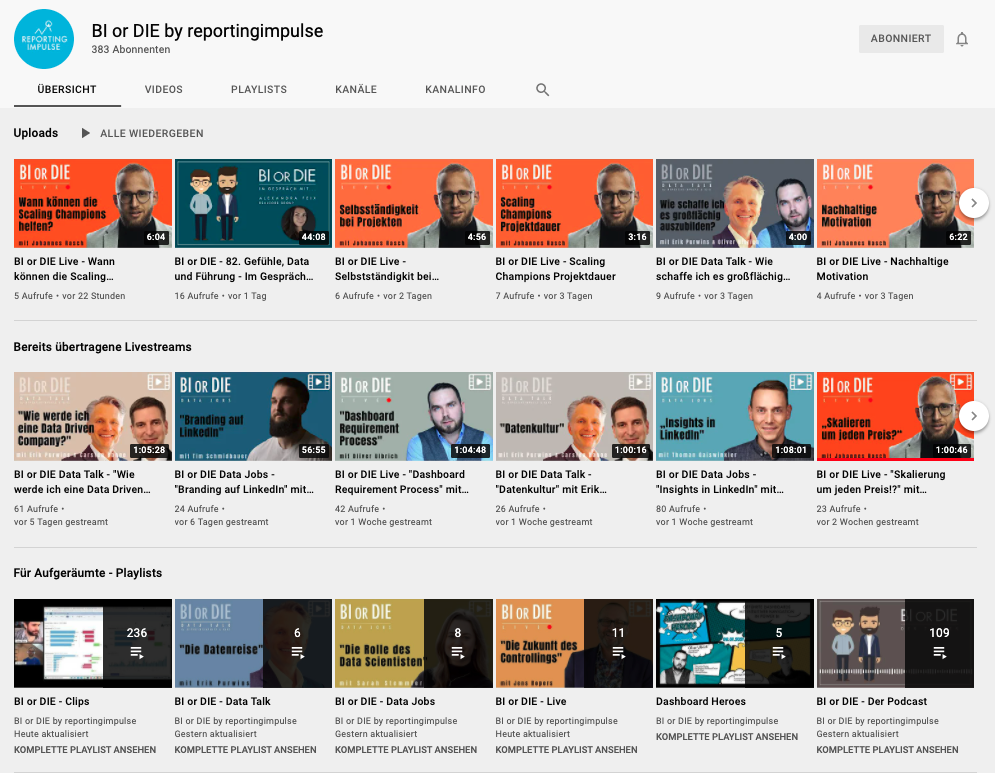Click playlist icon on Dashboard Heroes thumbnail

click(778, 652)
